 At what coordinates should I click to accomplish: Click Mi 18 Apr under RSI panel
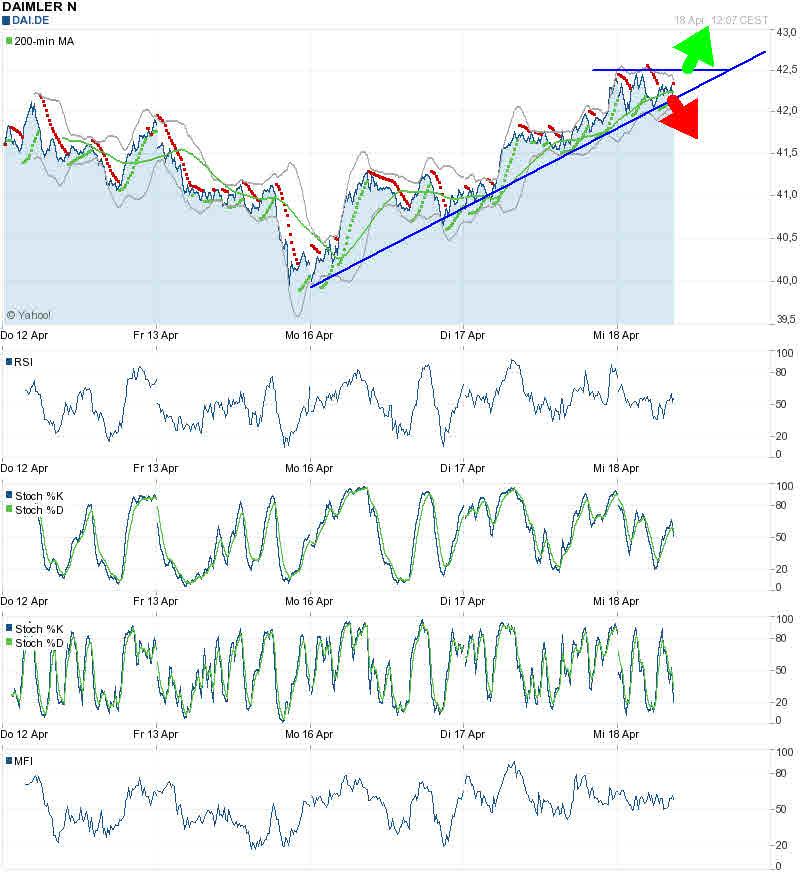(616, 468)
